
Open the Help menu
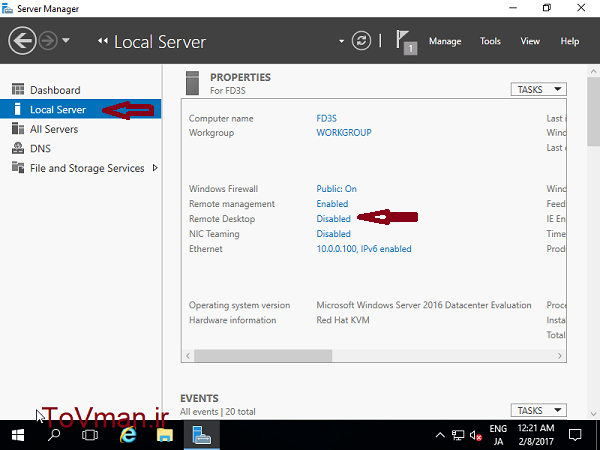pos(569,41)
